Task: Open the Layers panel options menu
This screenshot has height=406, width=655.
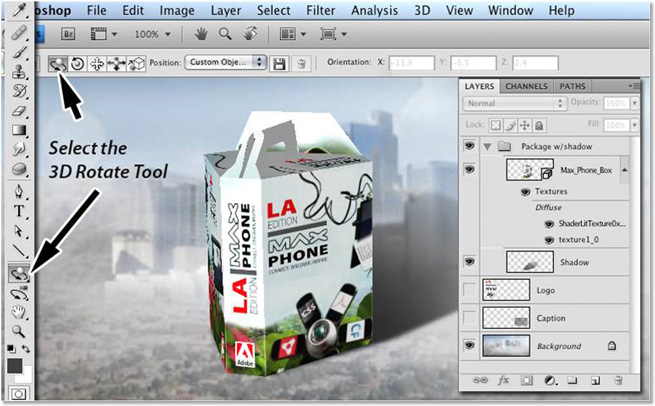Action: tap(634, 86)
